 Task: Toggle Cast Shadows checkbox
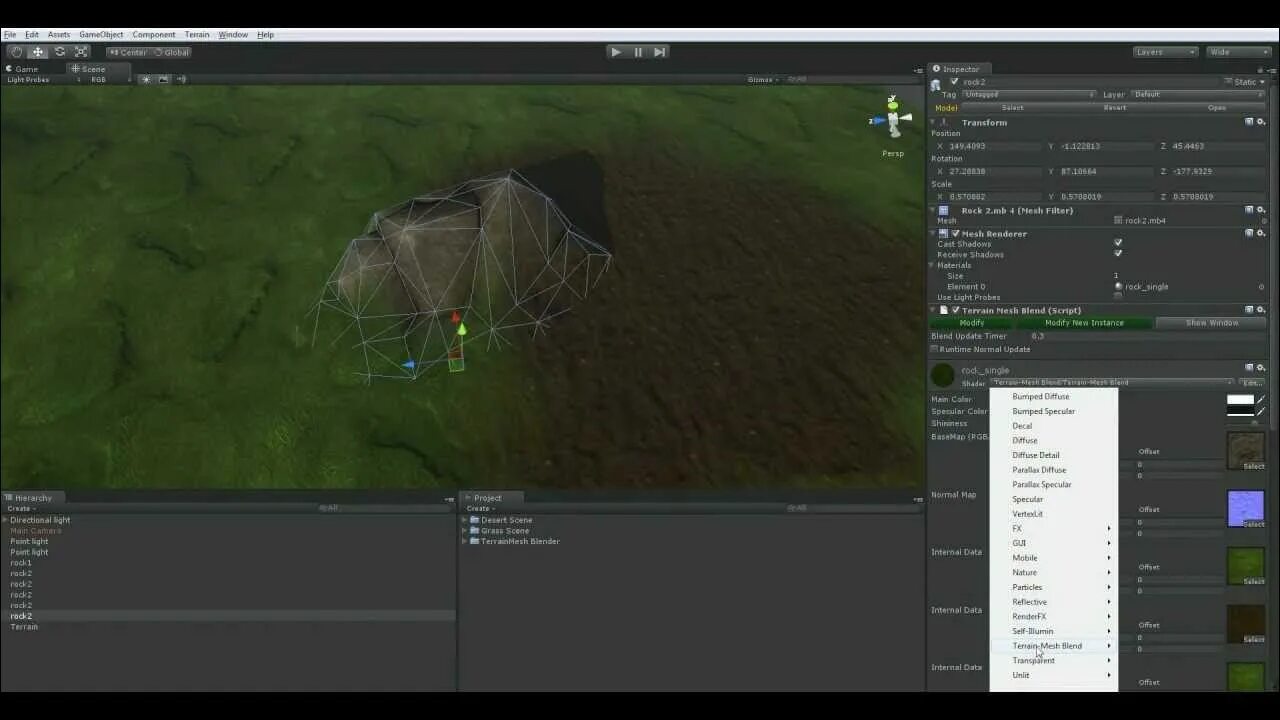pyautogui.click(x=1118, y=243)
